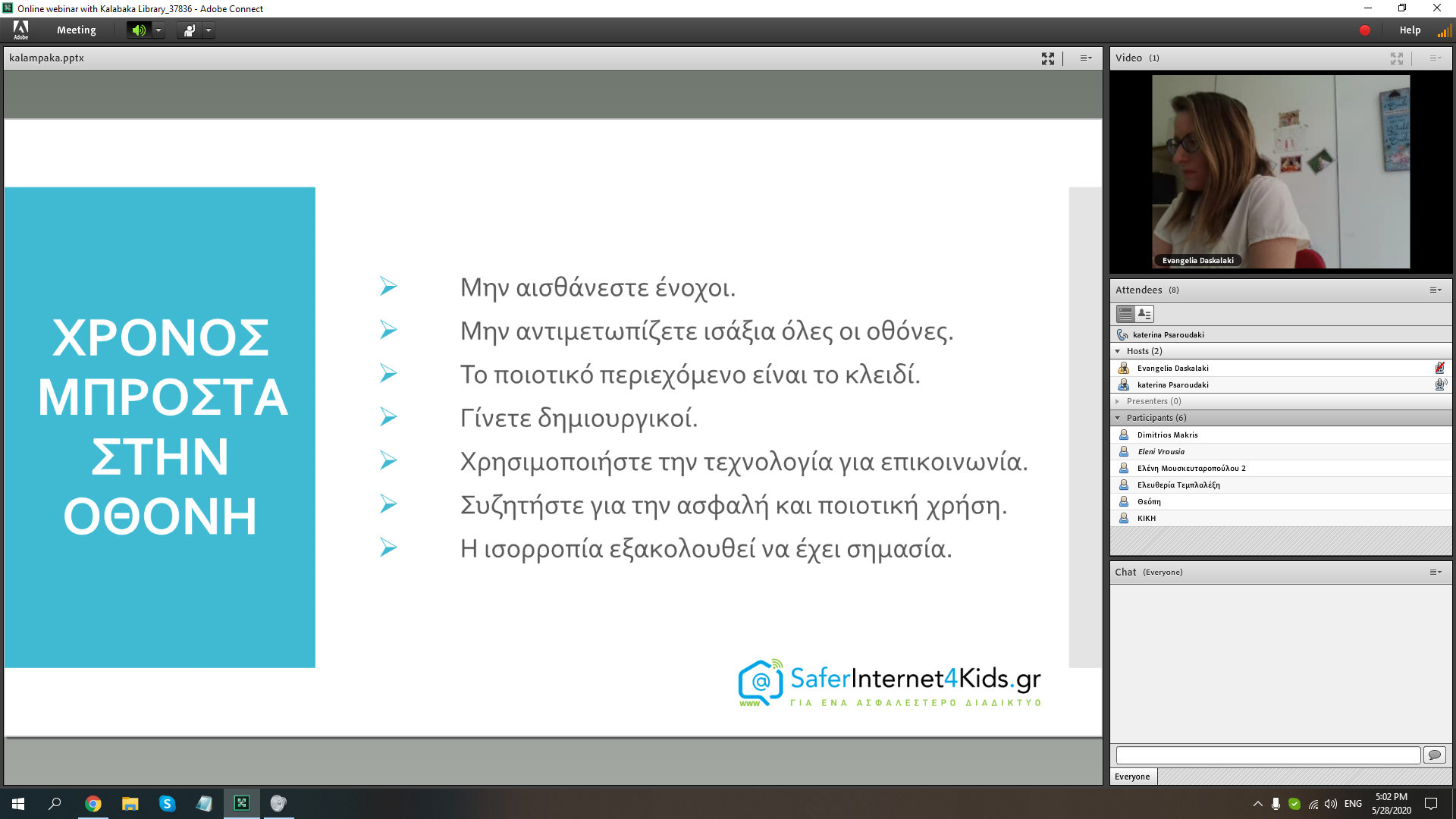Select participant Ελευθερία Τεμπλαλέξη

[x=1281, y=485]
